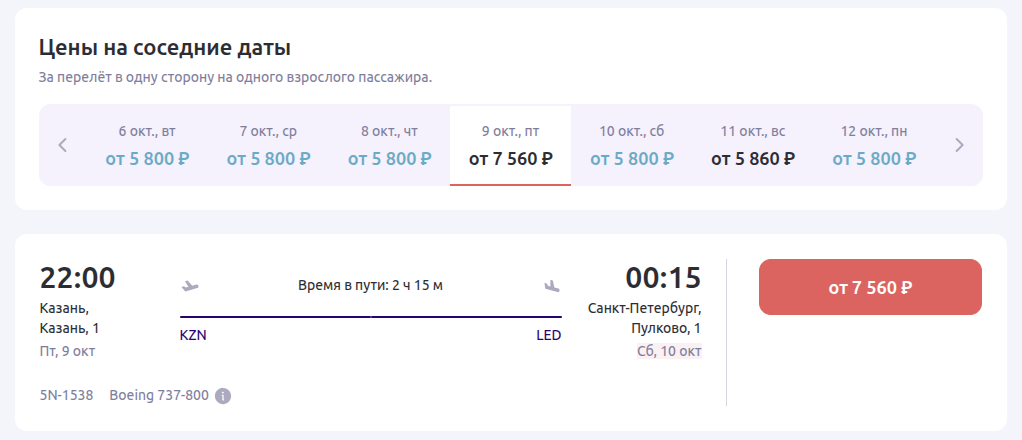Click the landing plane icon above LED
The width and height of the screenshot is (1022, 440).
point(552,286)
